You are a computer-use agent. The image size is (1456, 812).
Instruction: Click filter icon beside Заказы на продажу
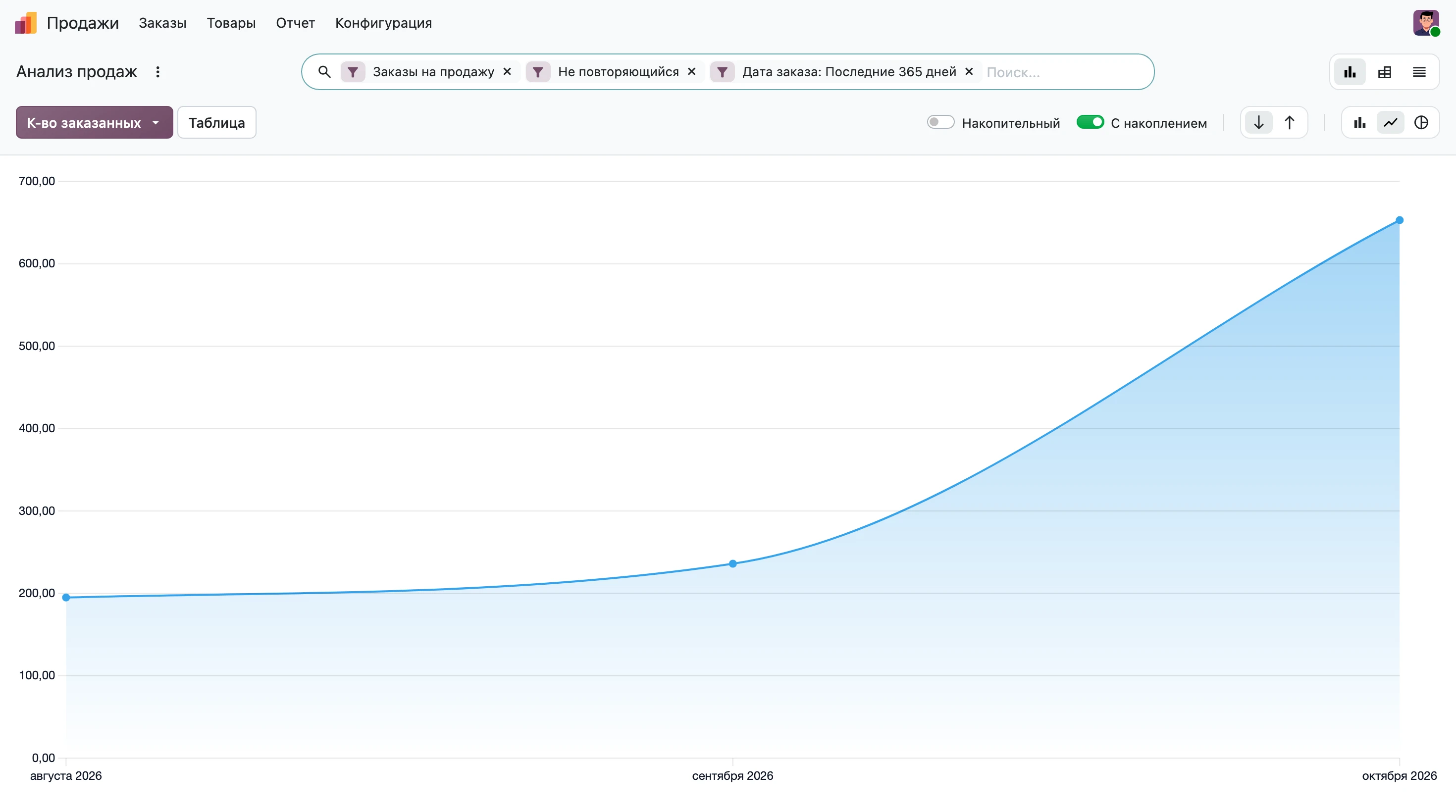(353, 72)
